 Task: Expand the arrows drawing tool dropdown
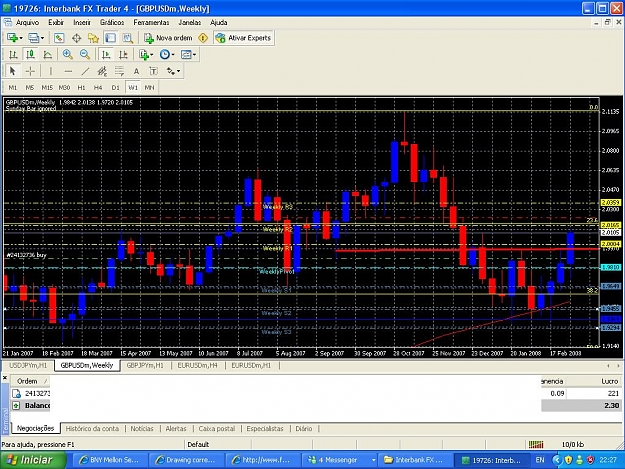coord(178,71)
